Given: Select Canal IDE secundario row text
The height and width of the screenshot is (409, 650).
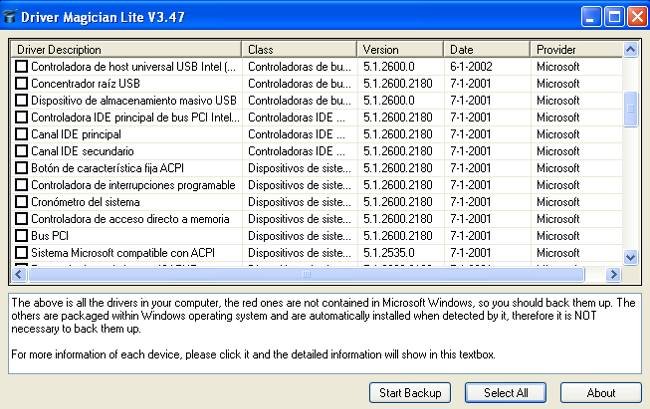Looking at the screenshot, I should point(82,151).
